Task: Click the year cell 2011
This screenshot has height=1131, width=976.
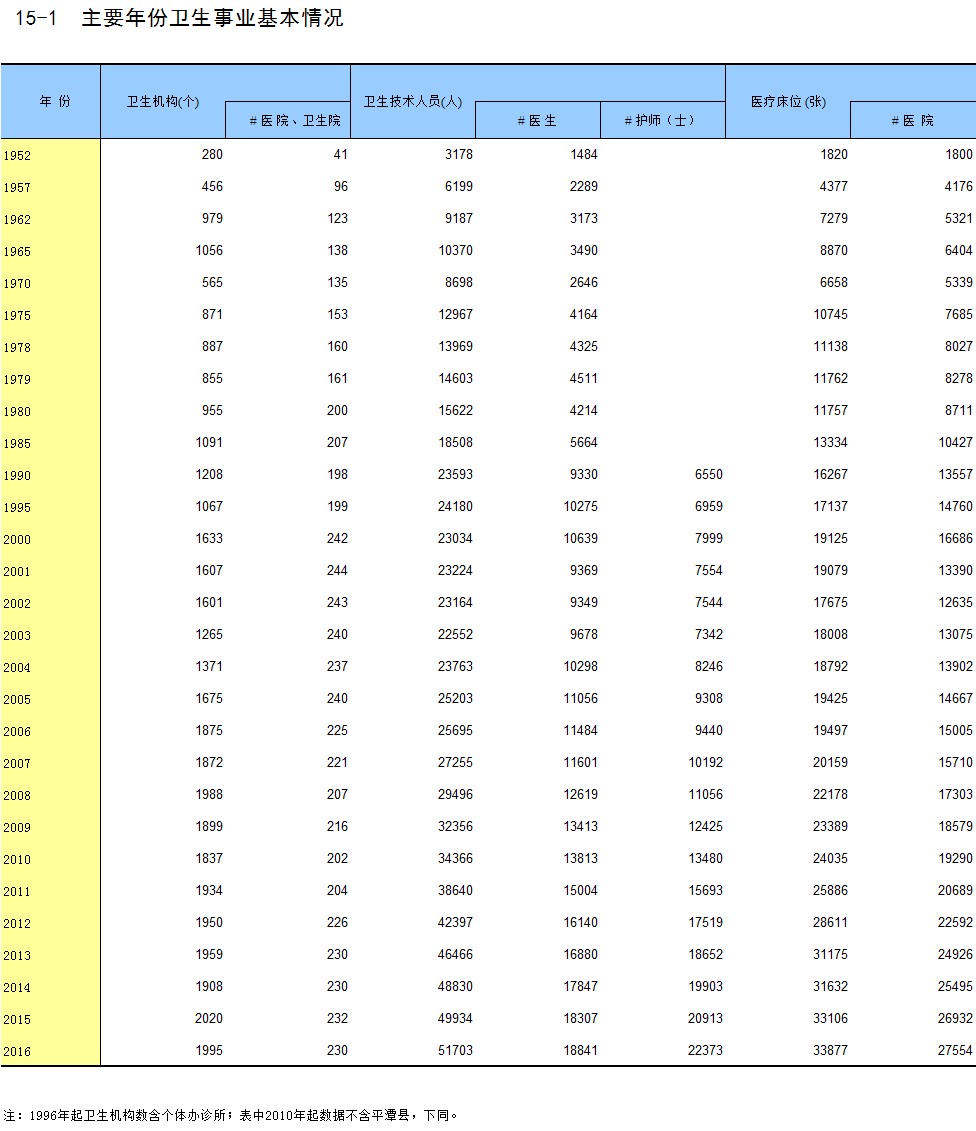Action: (x=17, y=892)
